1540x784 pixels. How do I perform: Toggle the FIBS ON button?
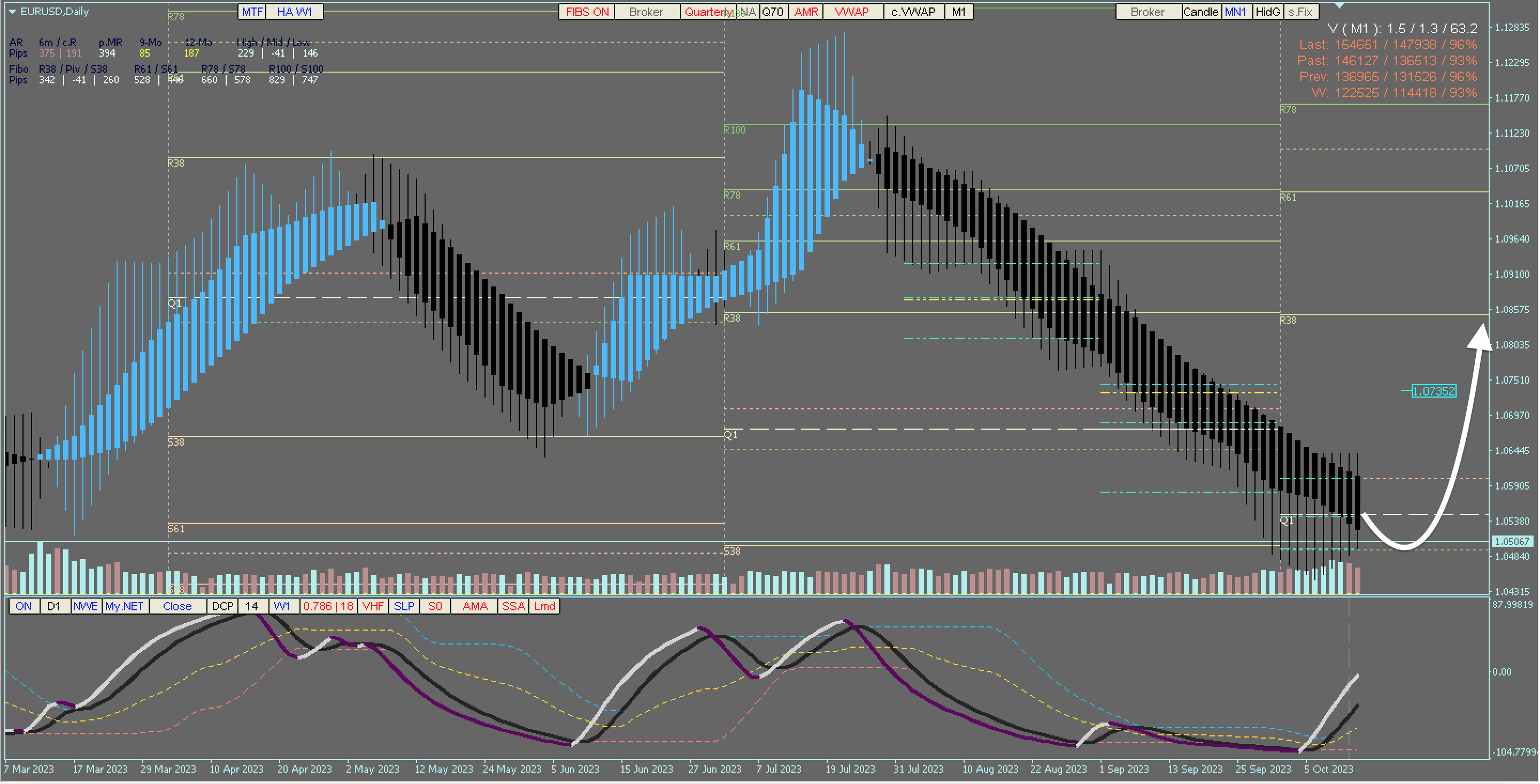[587, 12]
